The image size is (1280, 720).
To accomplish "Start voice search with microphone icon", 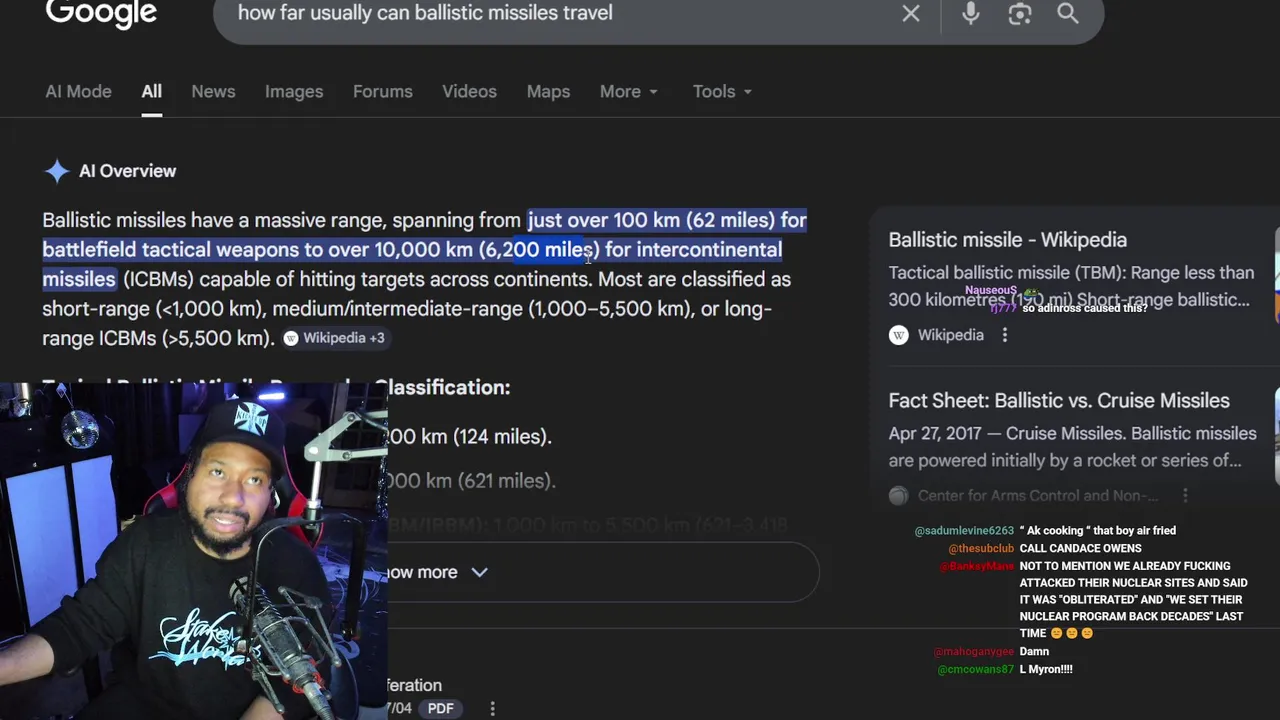I will pyautogui.click(x=970, y=13).
